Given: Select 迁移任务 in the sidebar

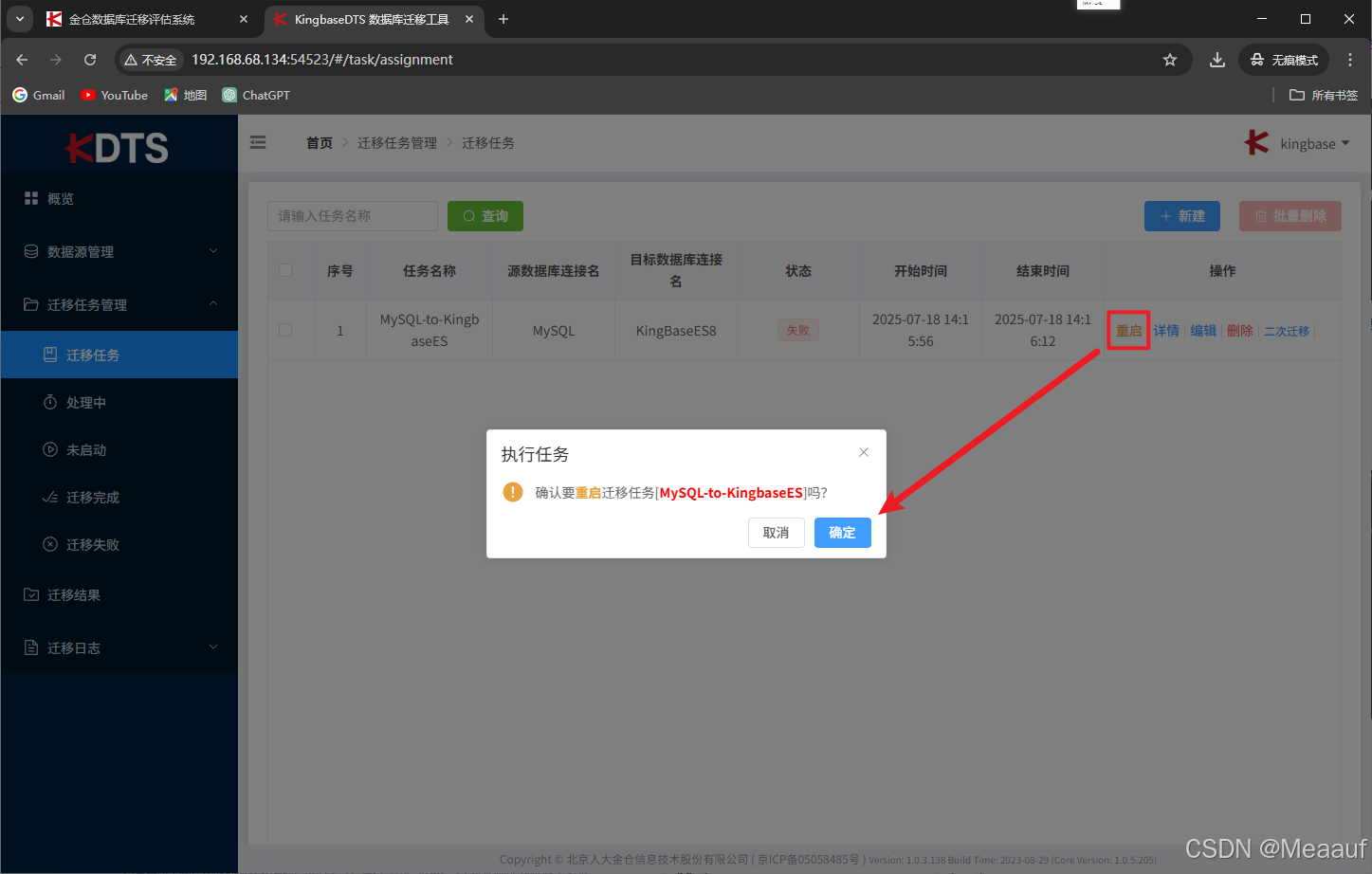Looking at the screenshot, I should click(x=119, y=355).
